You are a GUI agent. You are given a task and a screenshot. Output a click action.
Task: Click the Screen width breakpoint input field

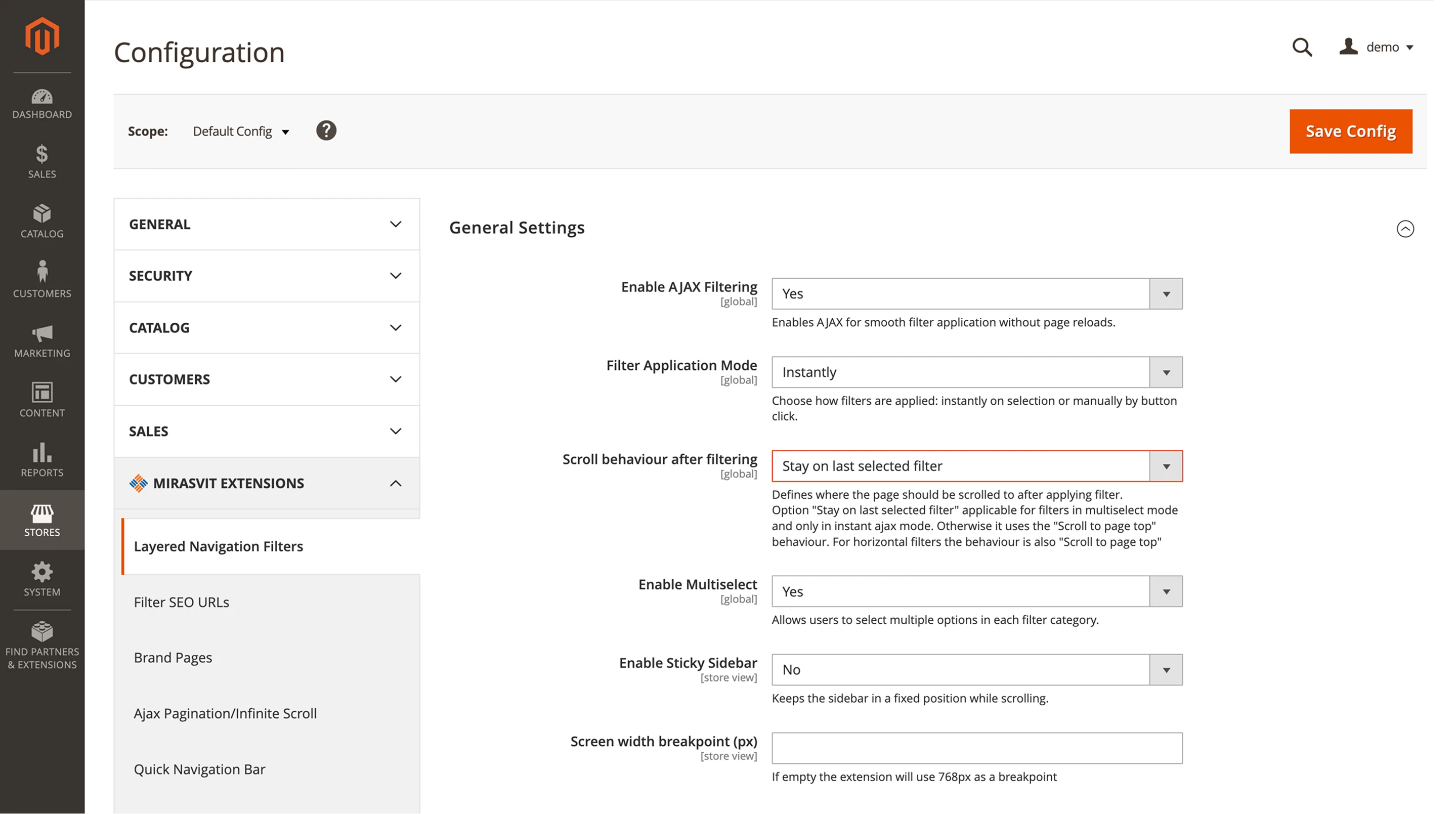(977, 748)
